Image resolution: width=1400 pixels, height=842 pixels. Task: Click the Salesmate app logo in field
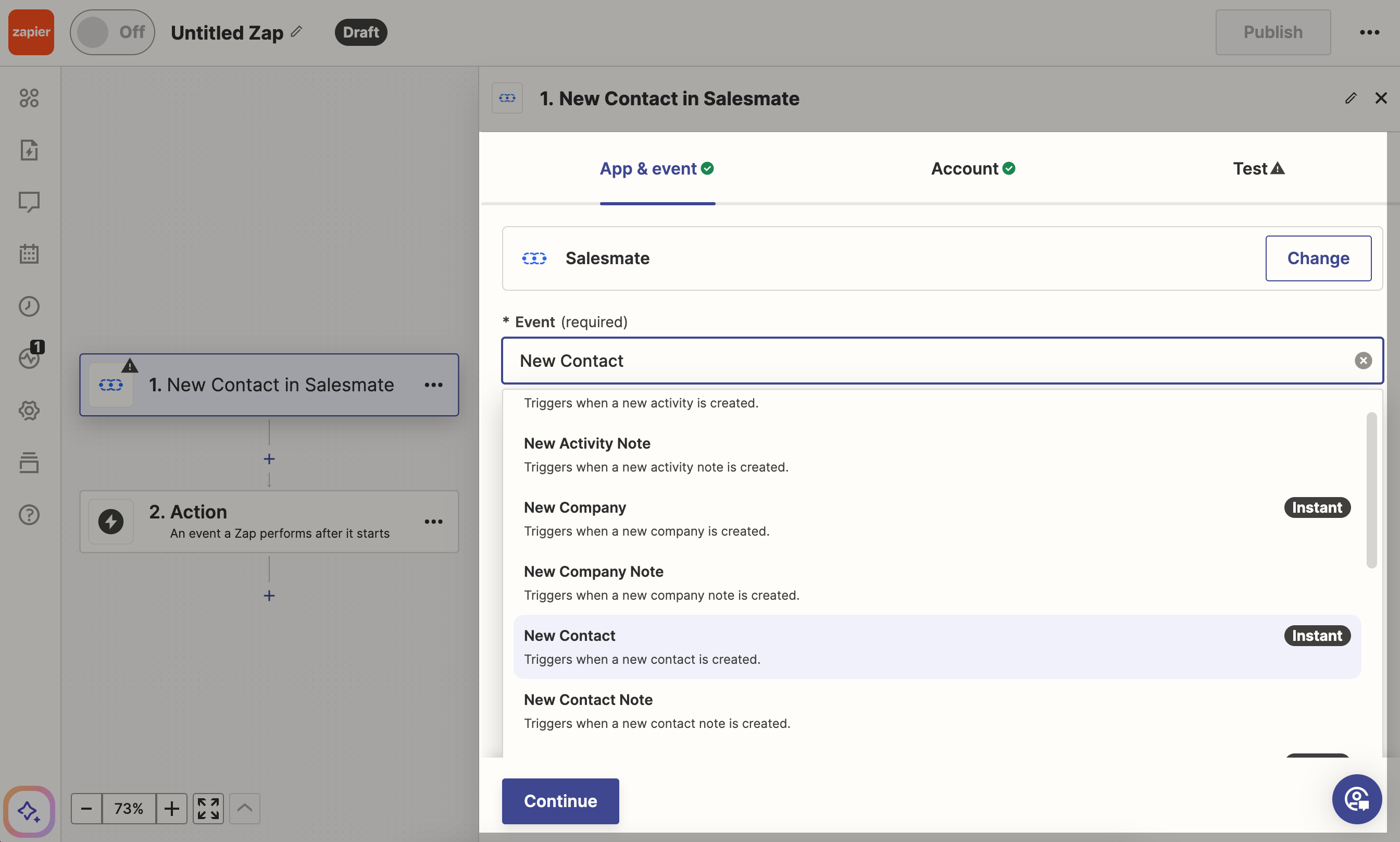(533, 258)
